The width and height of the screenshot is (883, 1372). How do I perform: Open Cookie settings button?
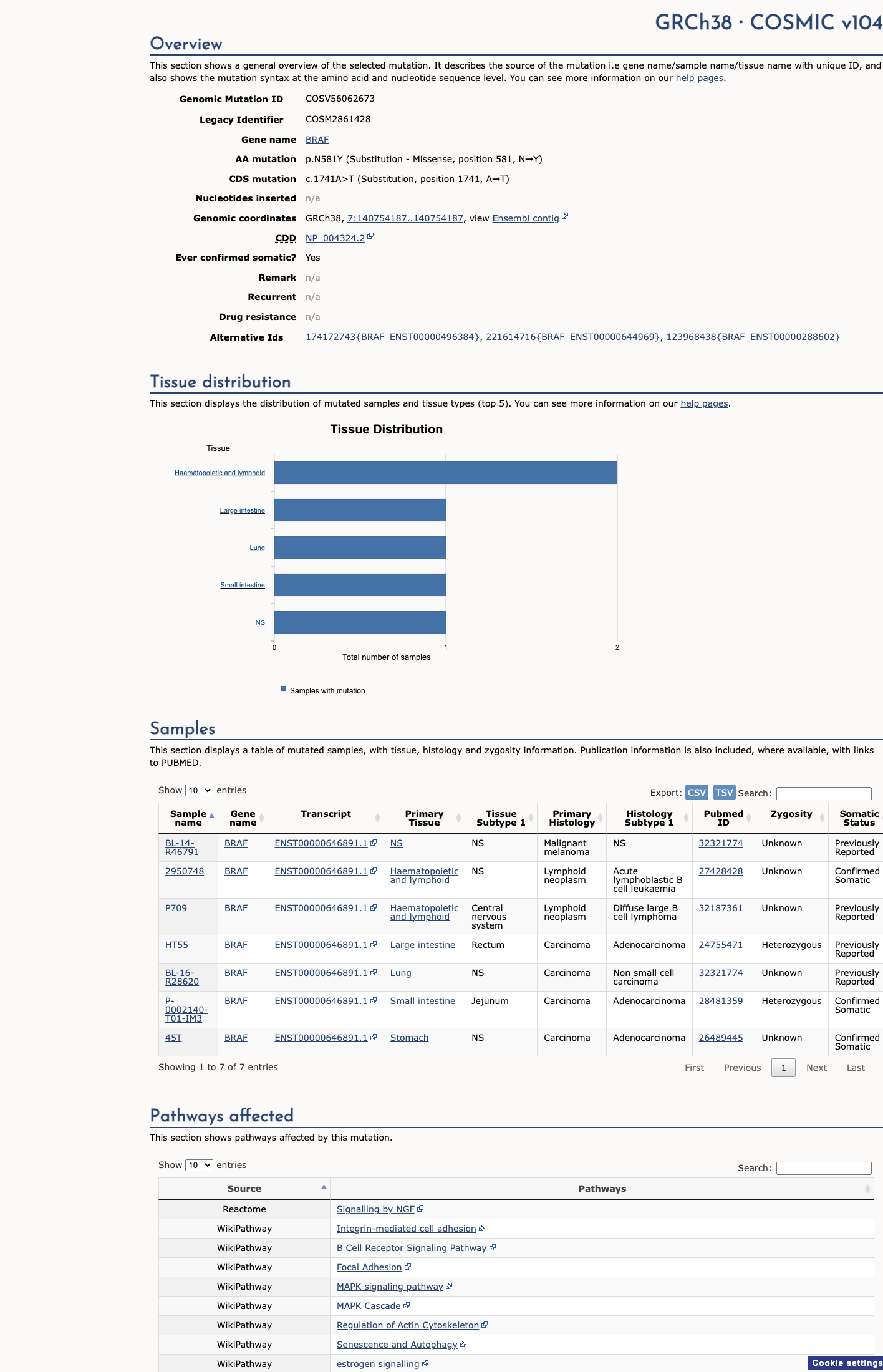click(846, 1363)
